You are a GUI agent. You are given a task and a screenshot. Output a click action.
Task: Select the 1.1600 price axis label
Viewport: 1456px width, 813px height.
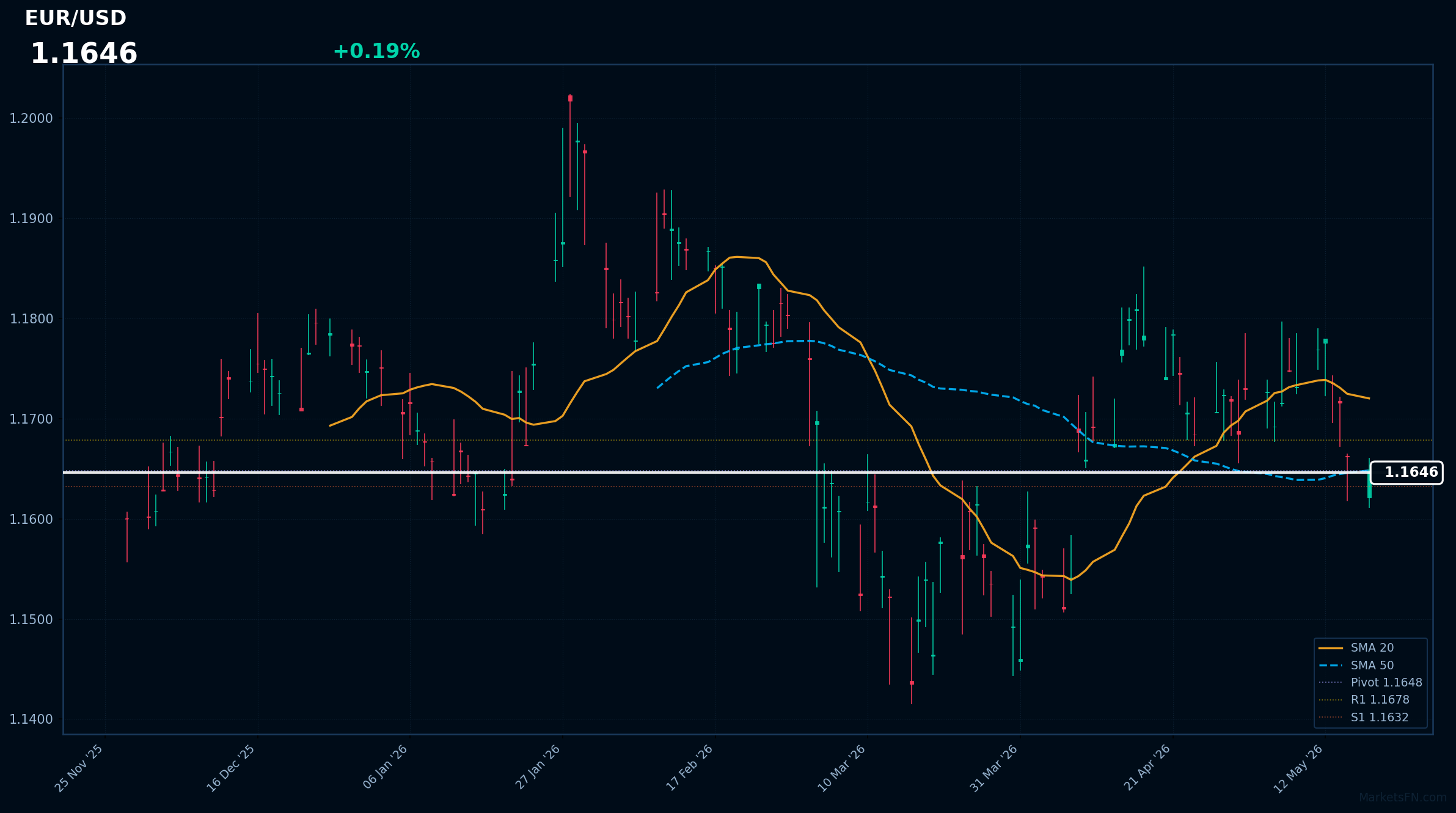tap(31, 520)
